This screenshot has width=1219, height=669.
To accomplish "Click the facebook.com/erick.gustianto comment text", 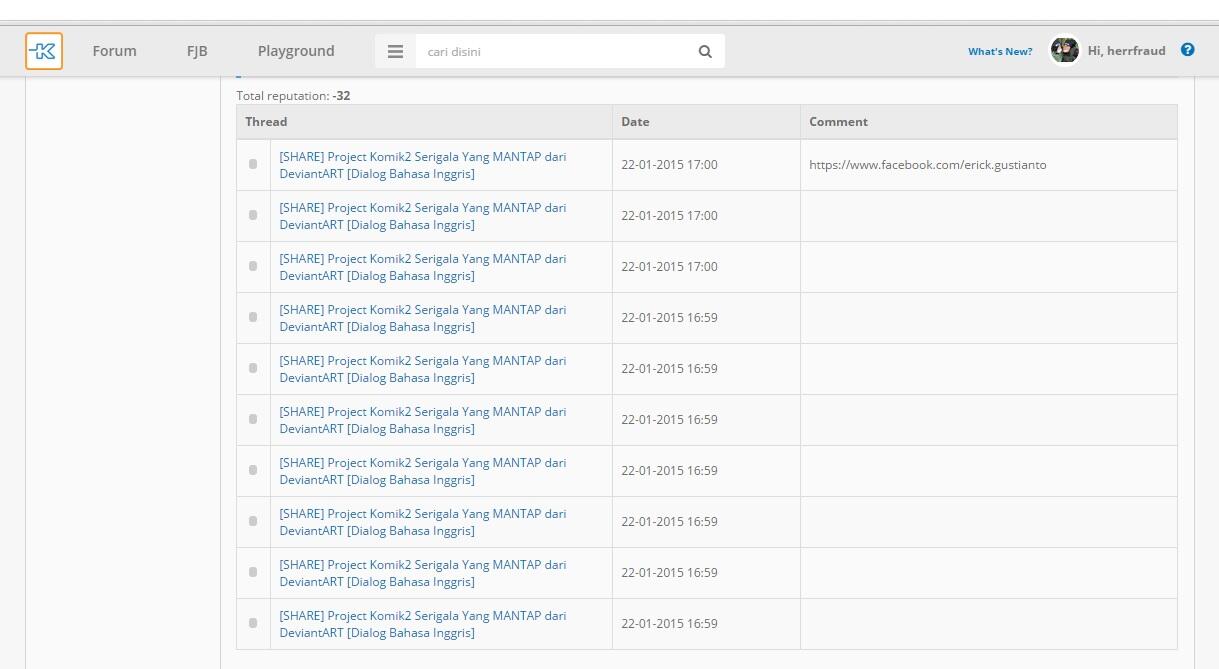I will pyautogui.click(x=928, y=165).
